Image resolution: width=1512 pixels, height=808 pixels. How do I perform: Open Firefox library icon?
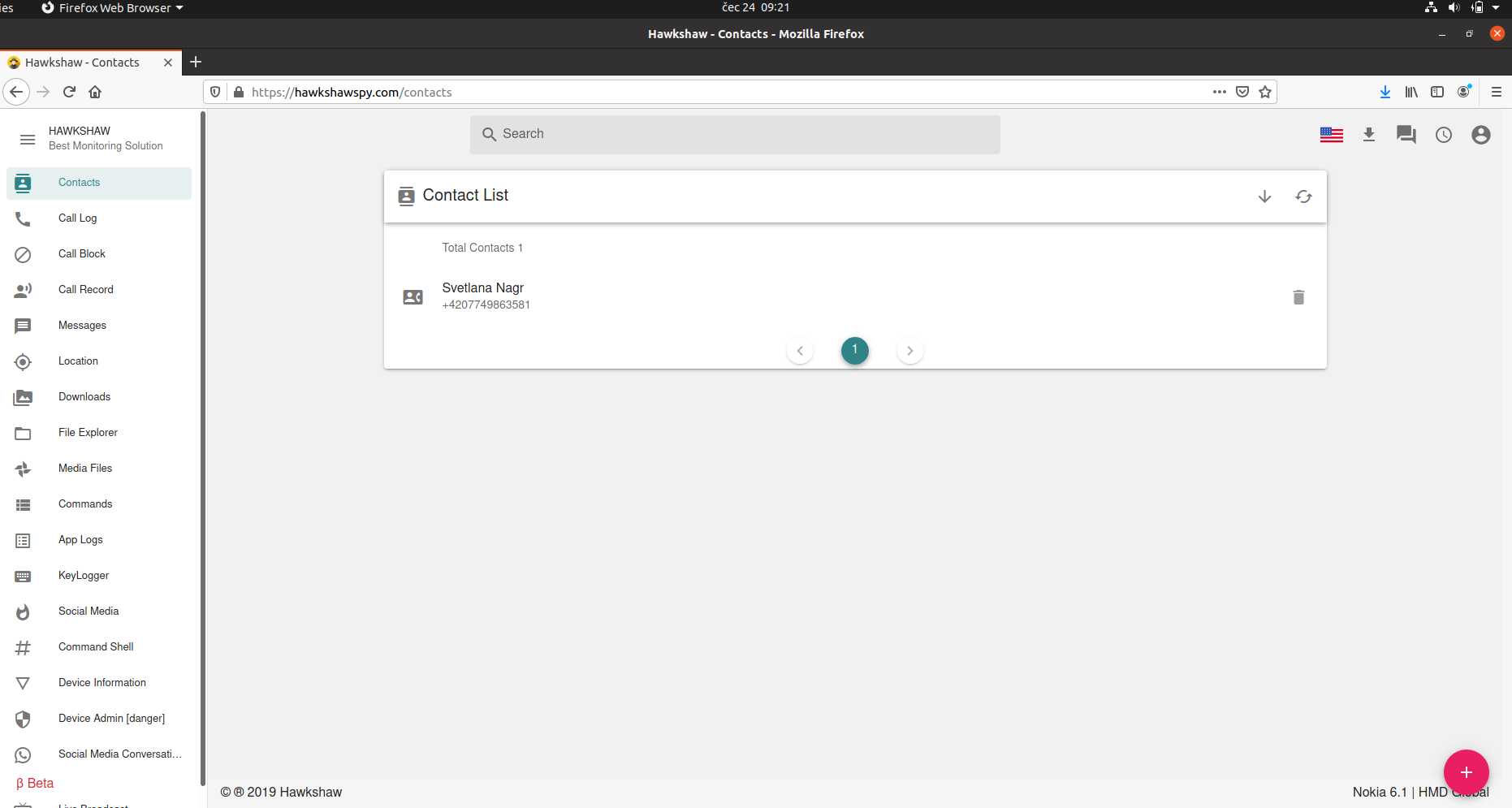1411,92
